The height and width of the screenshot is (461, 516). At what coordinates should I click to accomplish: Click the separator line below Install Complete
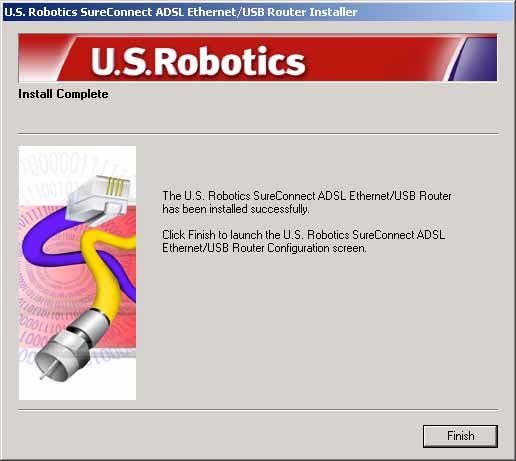click(x=258, y=134)
